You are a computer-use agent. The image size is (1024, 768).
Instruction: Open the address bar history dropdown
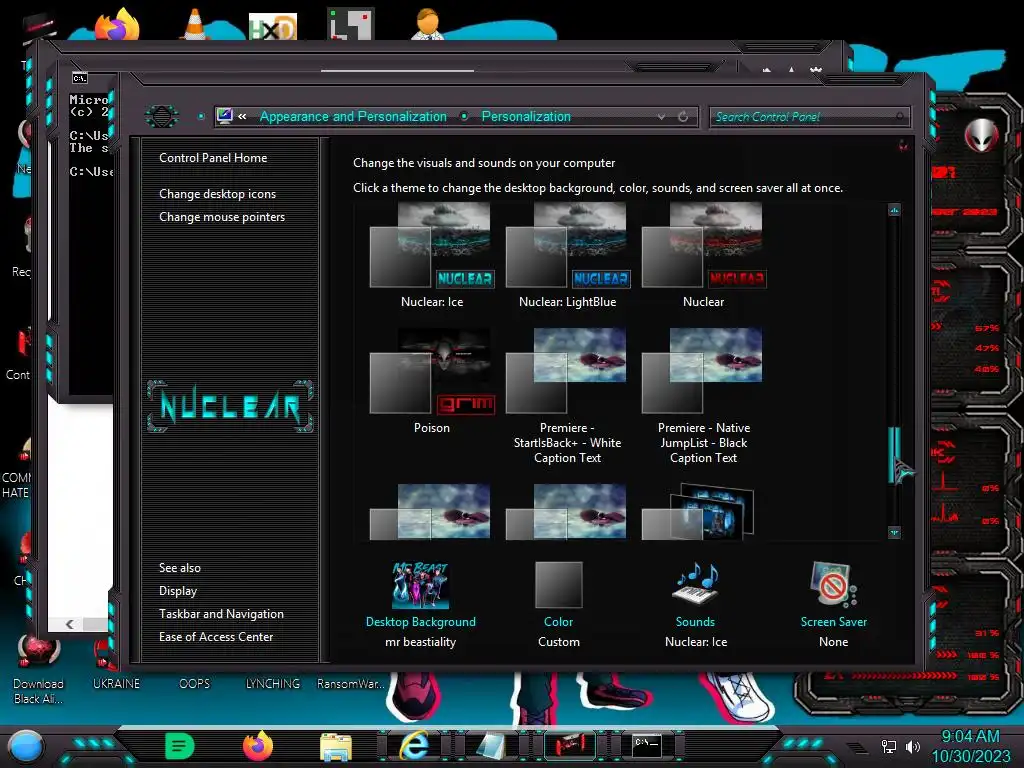(661, 117)
